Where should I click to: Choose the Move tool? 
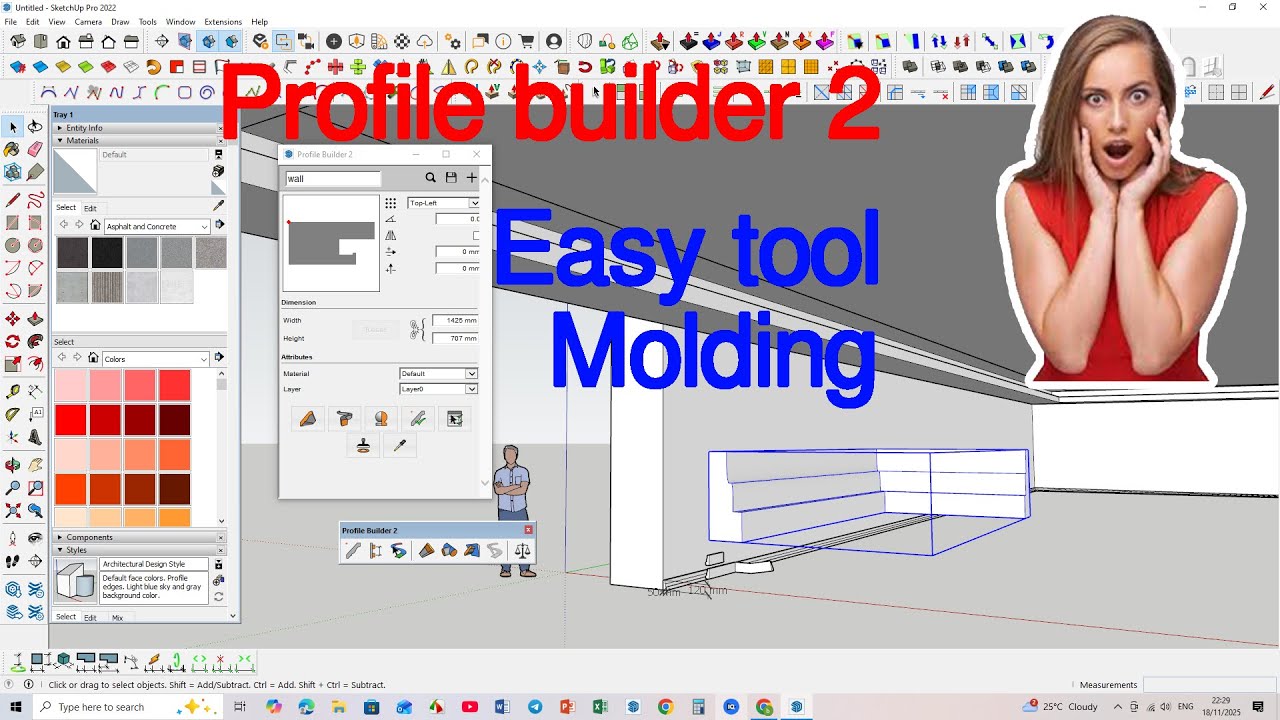[x=13, y=319]
